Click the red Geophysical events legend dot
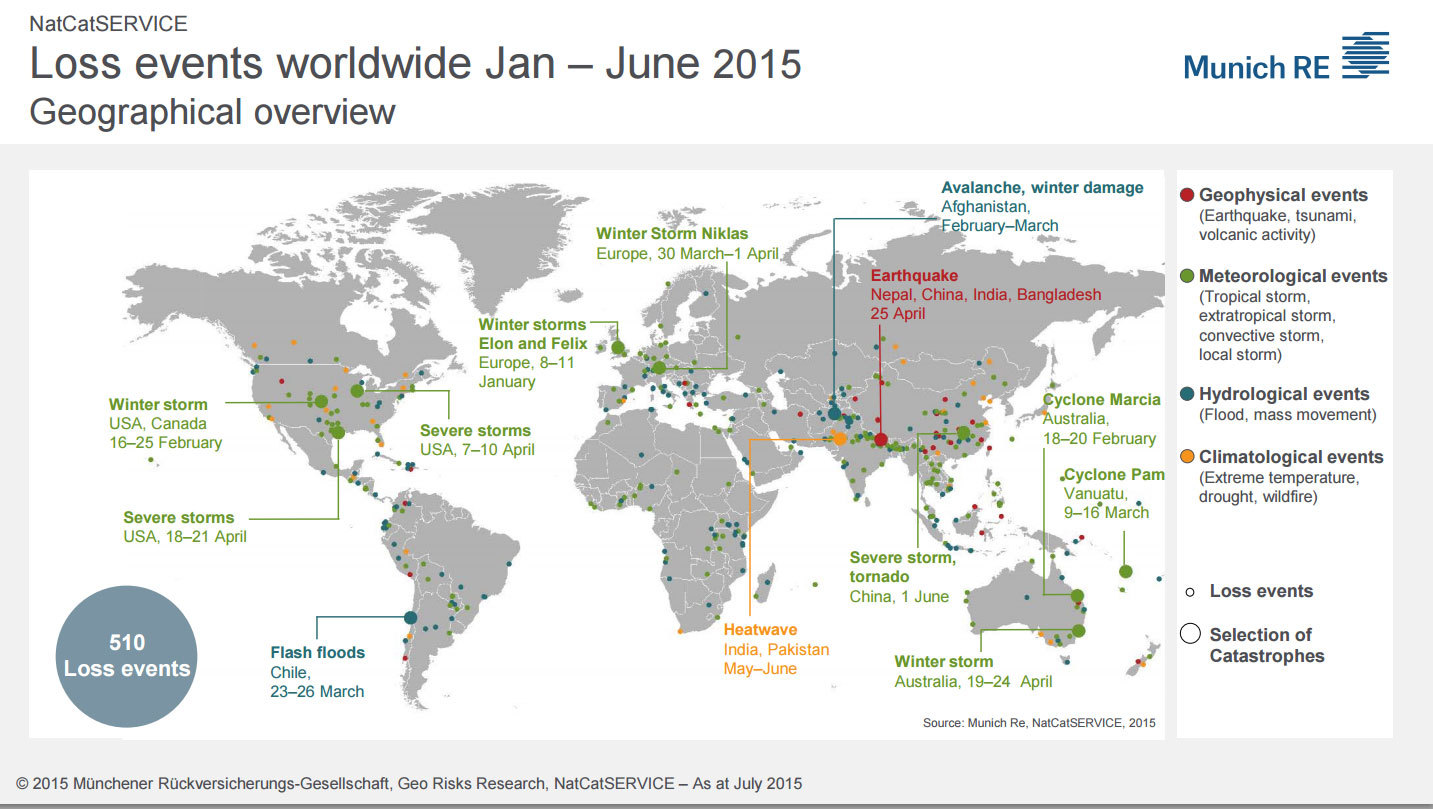 [1186, 195]
